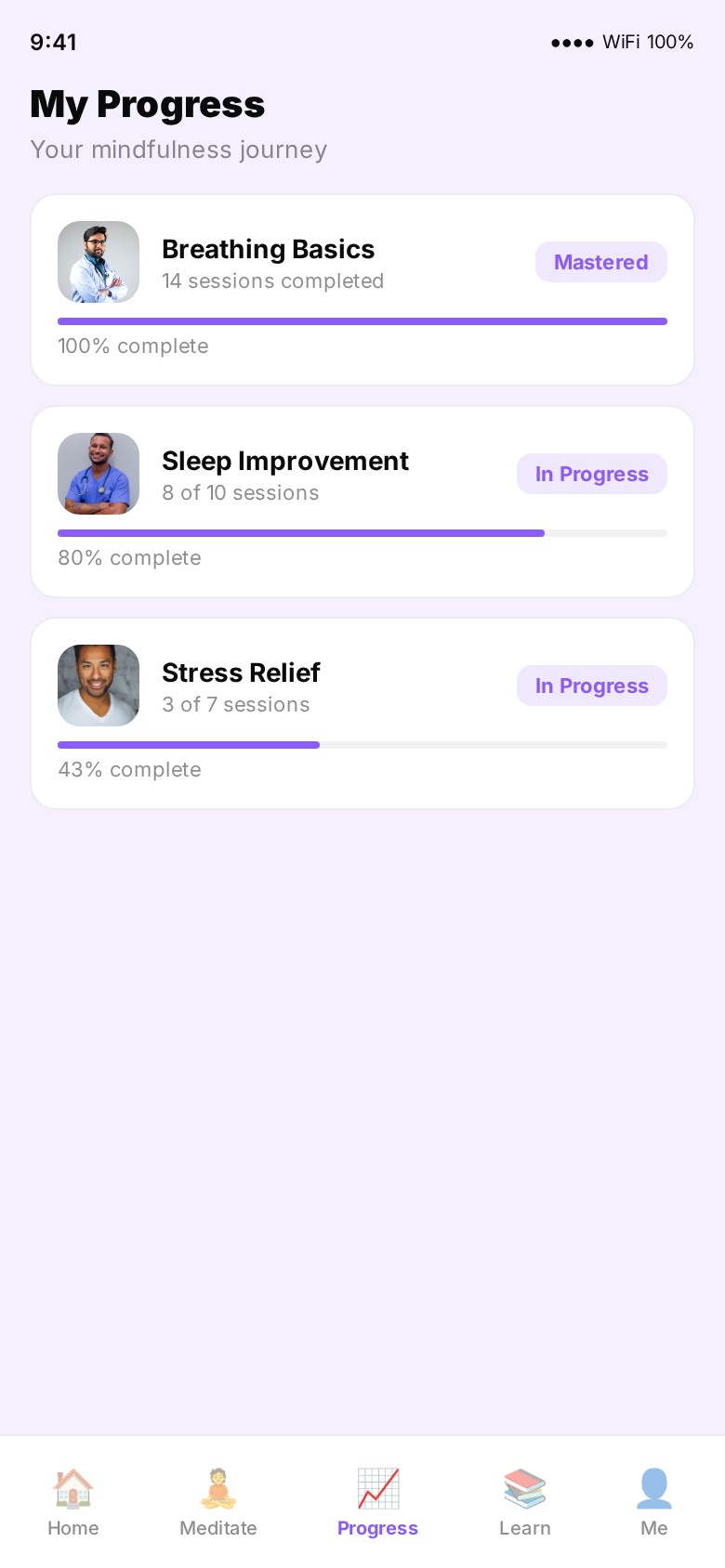This screenshot has height=1568, width=725.
Task: Tap the Home house icon
Action: point(72,1488)
